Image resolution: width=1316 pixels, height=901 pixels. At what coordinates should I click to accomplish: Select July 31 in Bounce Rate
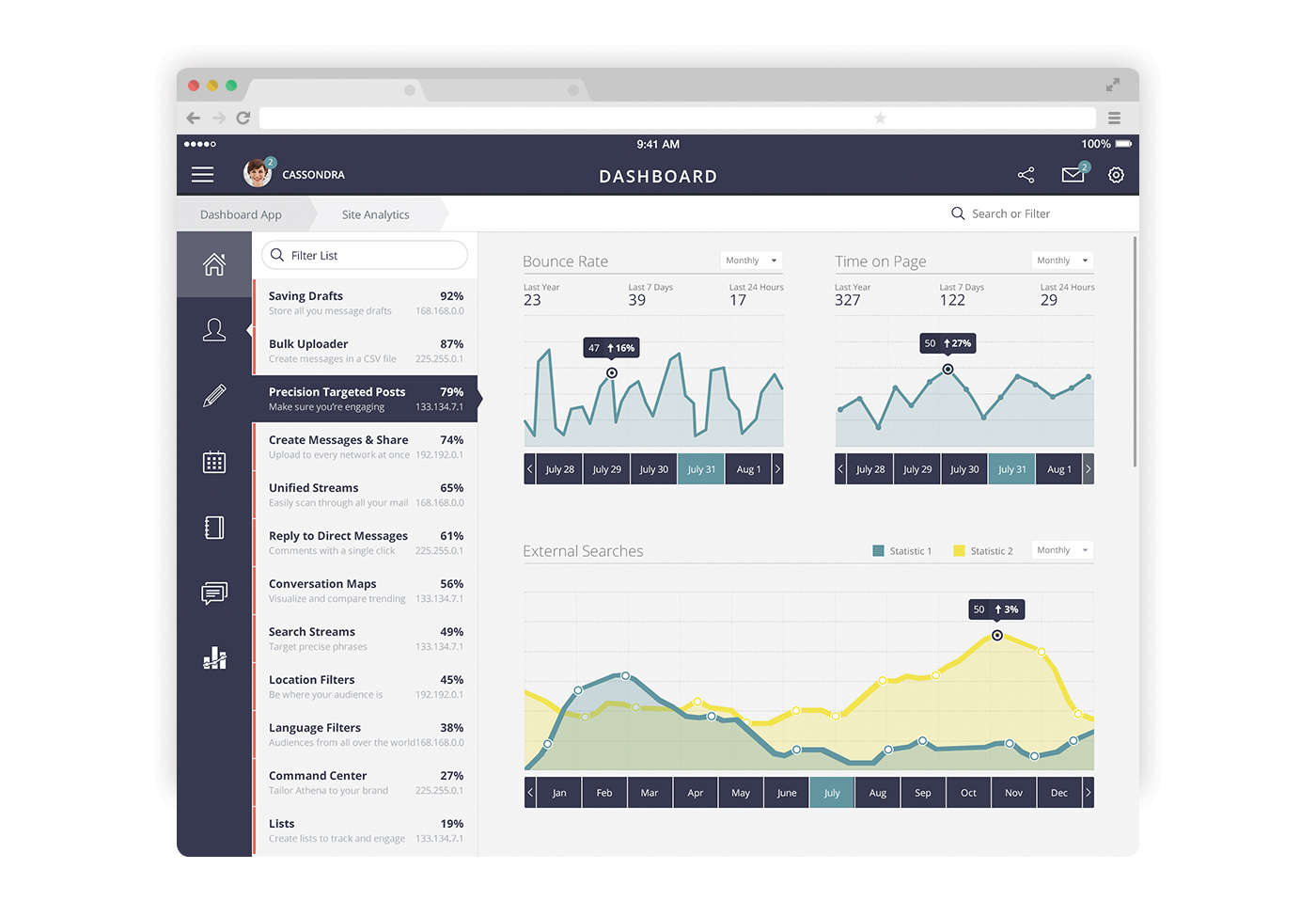click(x=701, y=469)
